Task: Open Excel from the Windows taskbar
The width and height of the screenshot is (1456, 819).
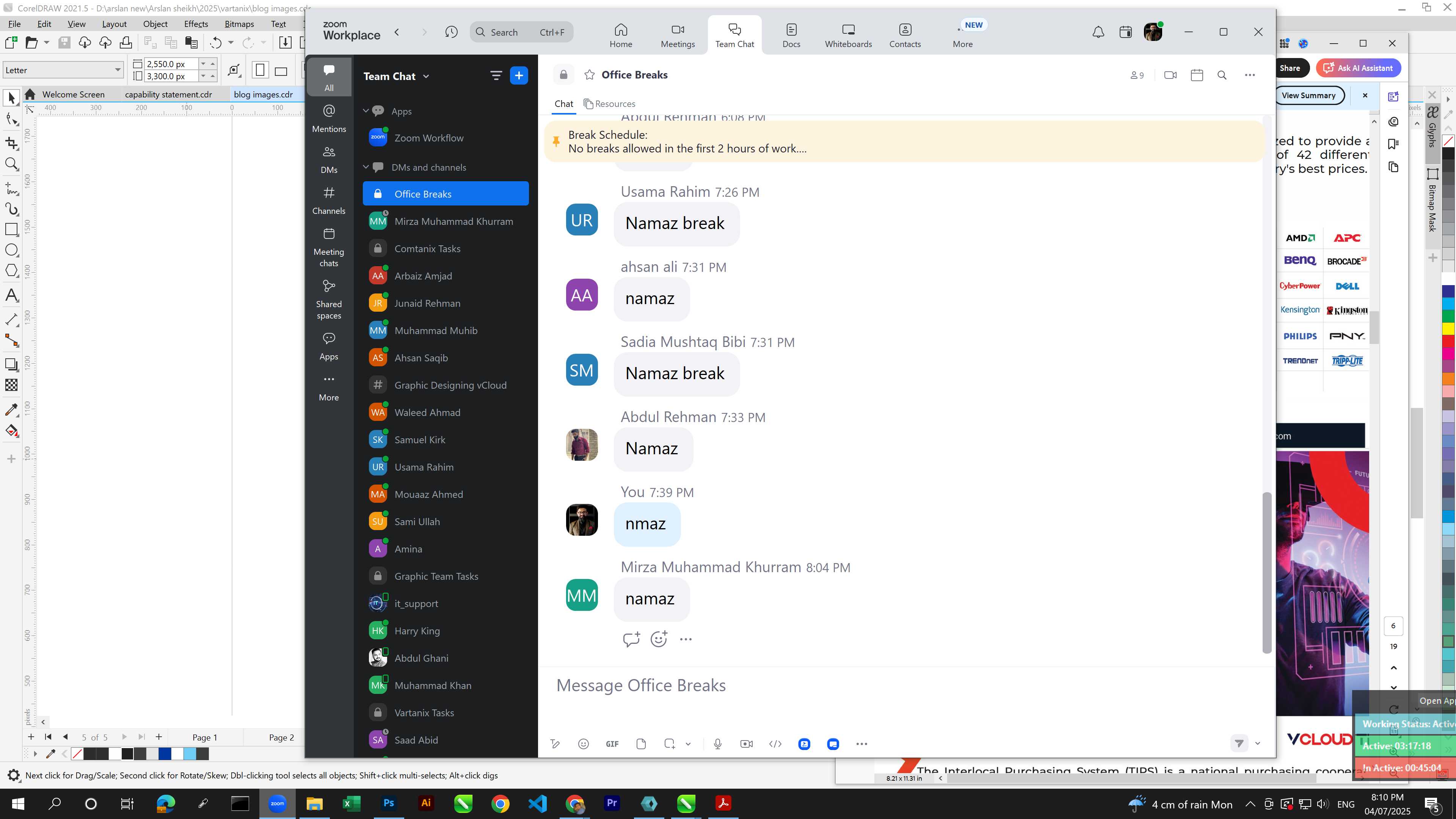Action: [x=351, y=803]
